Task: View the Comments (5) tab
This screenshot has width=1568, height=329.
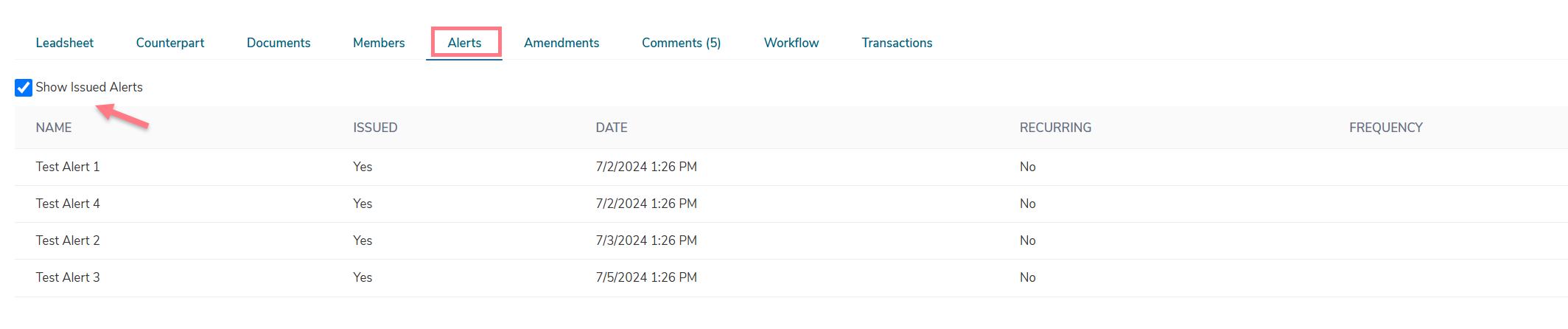Action: coord(682,43)
